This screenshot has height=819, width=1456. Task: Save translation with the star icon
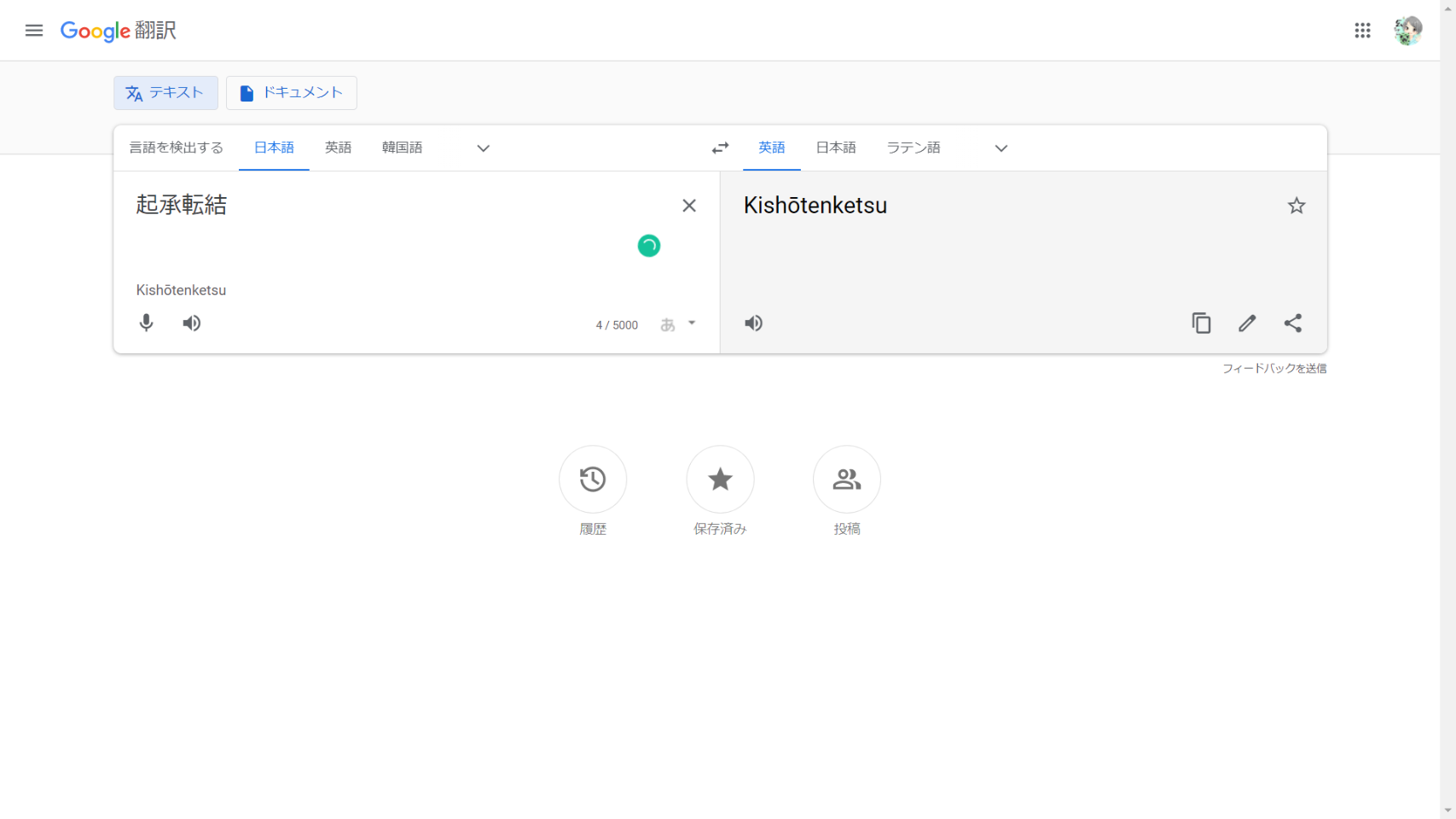(1296, 206)
